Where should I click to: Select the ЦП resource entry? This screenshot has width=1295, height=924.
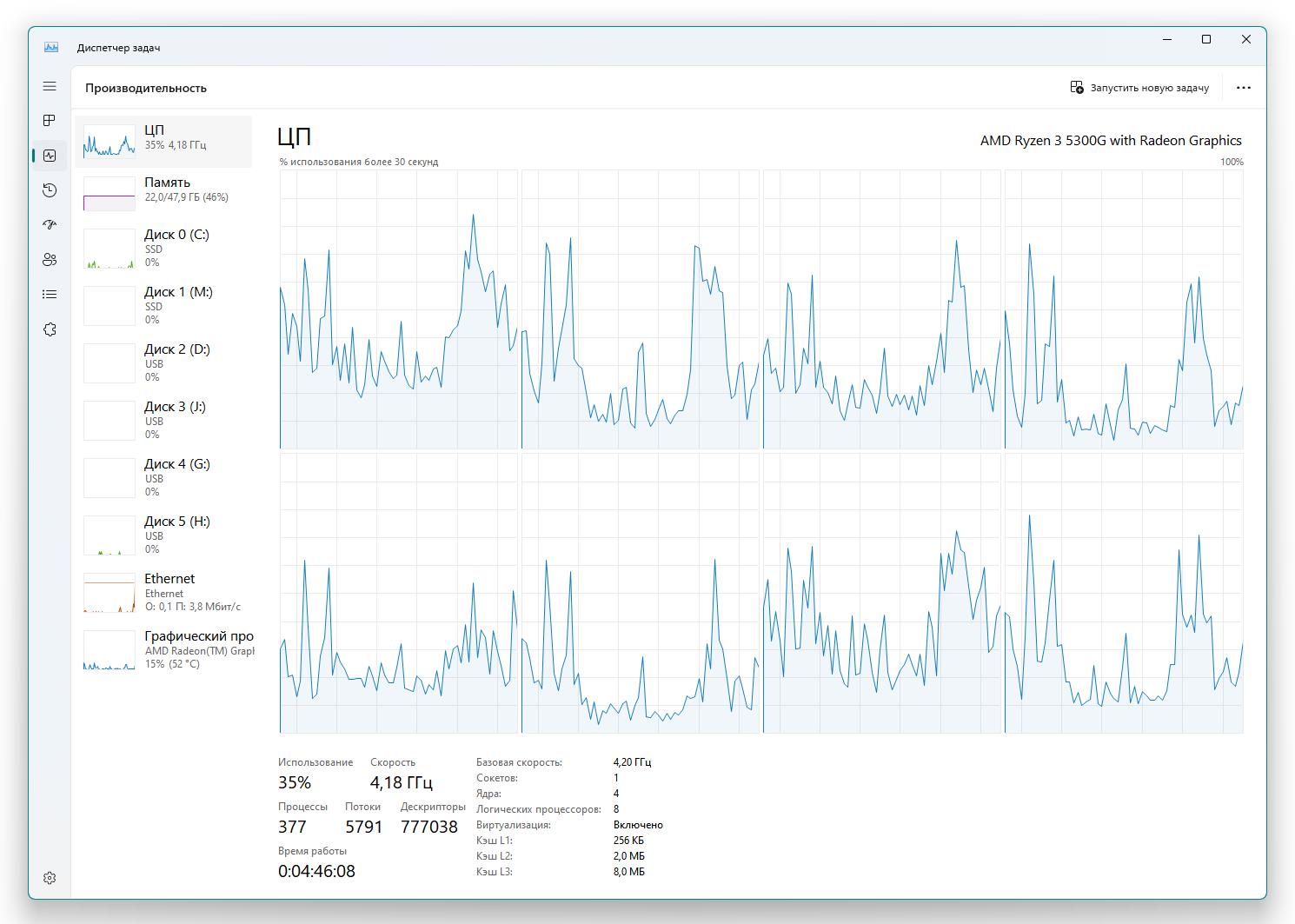tap(163, 141)
